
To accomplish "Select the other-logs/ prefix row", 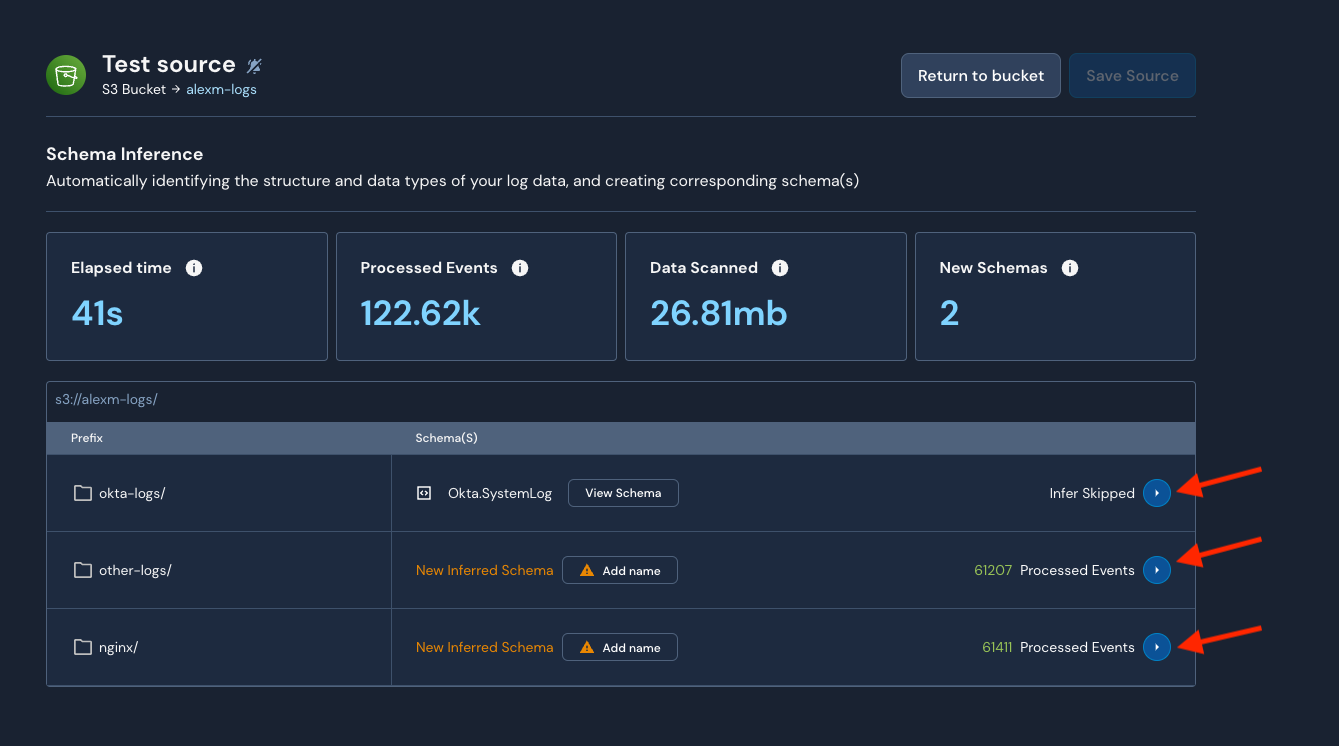I will [135, 570].
